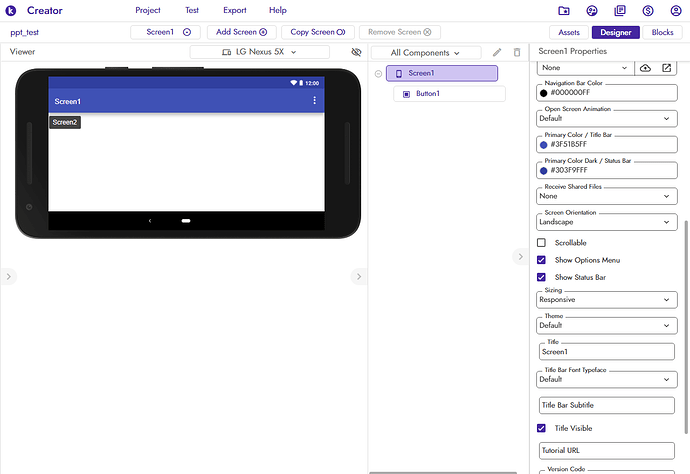Switch to the Blocks tab
690x474 pixels.
(x=662, y=32)
